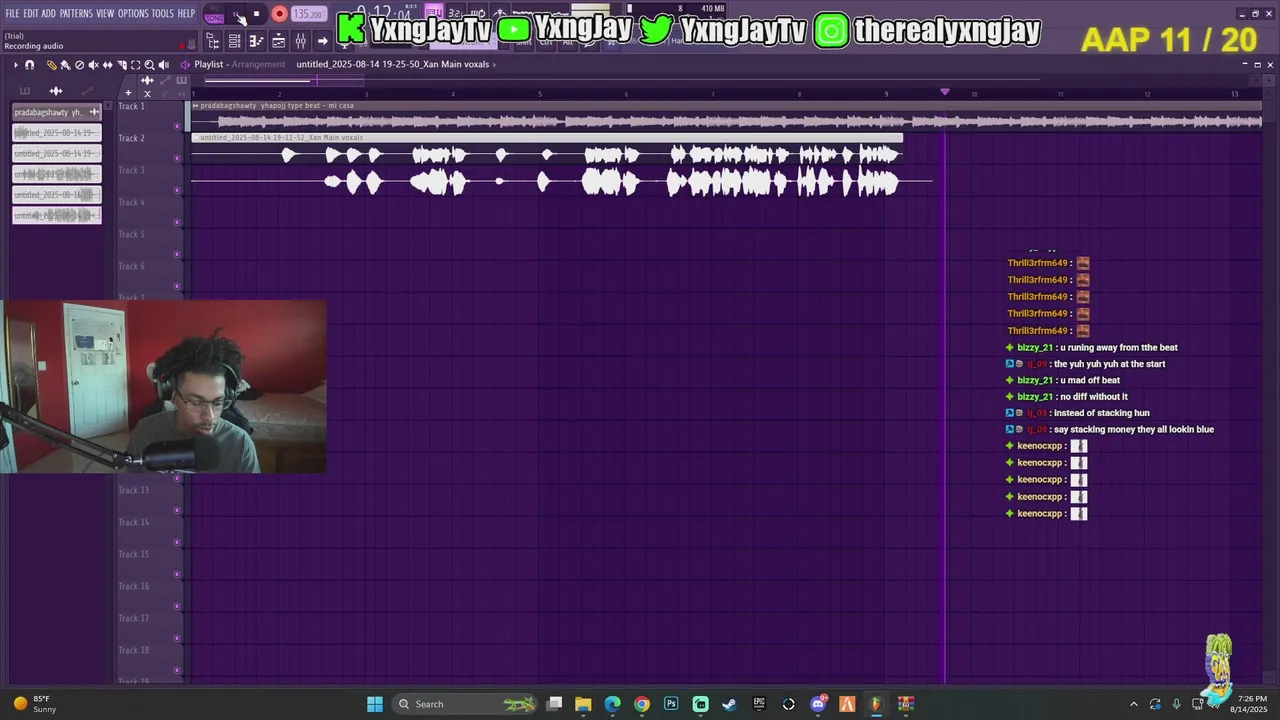Viewport: 1280px width, 720px height.
Task: Open the TOOLS menu
Action: [162, 13]
